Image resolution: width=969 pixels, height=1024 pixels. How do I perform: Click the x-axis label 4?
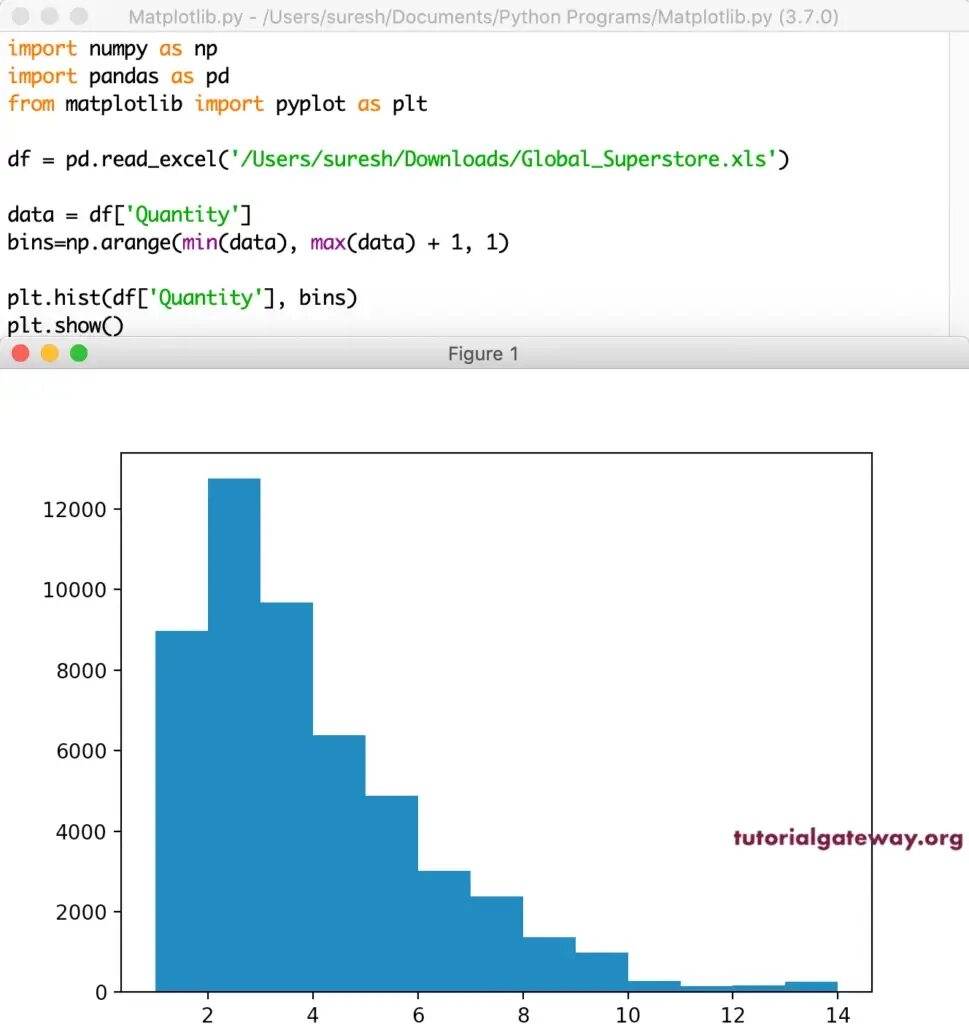313,1014
